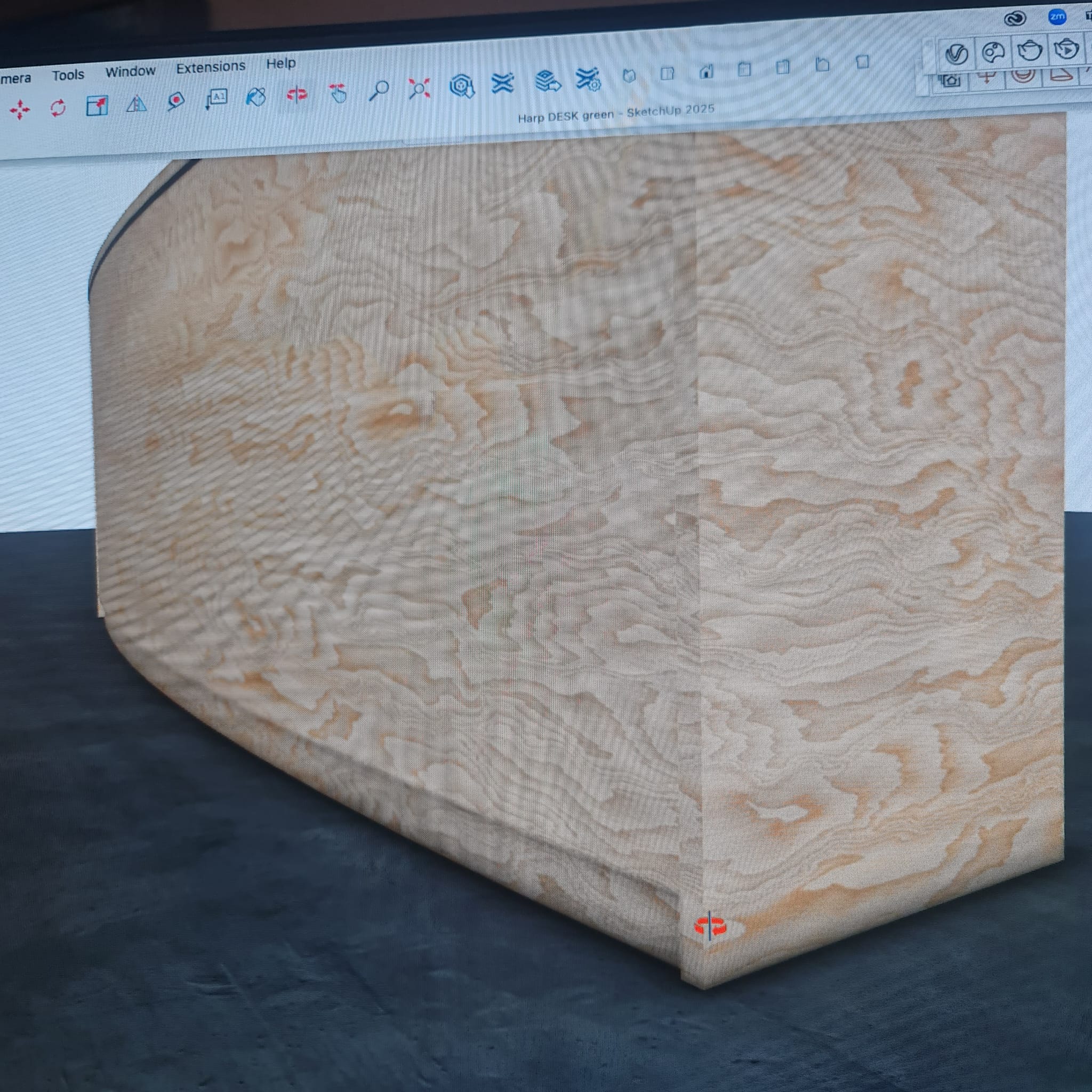
Task: Open the Extension Warehouse icon
Action: 502,84
